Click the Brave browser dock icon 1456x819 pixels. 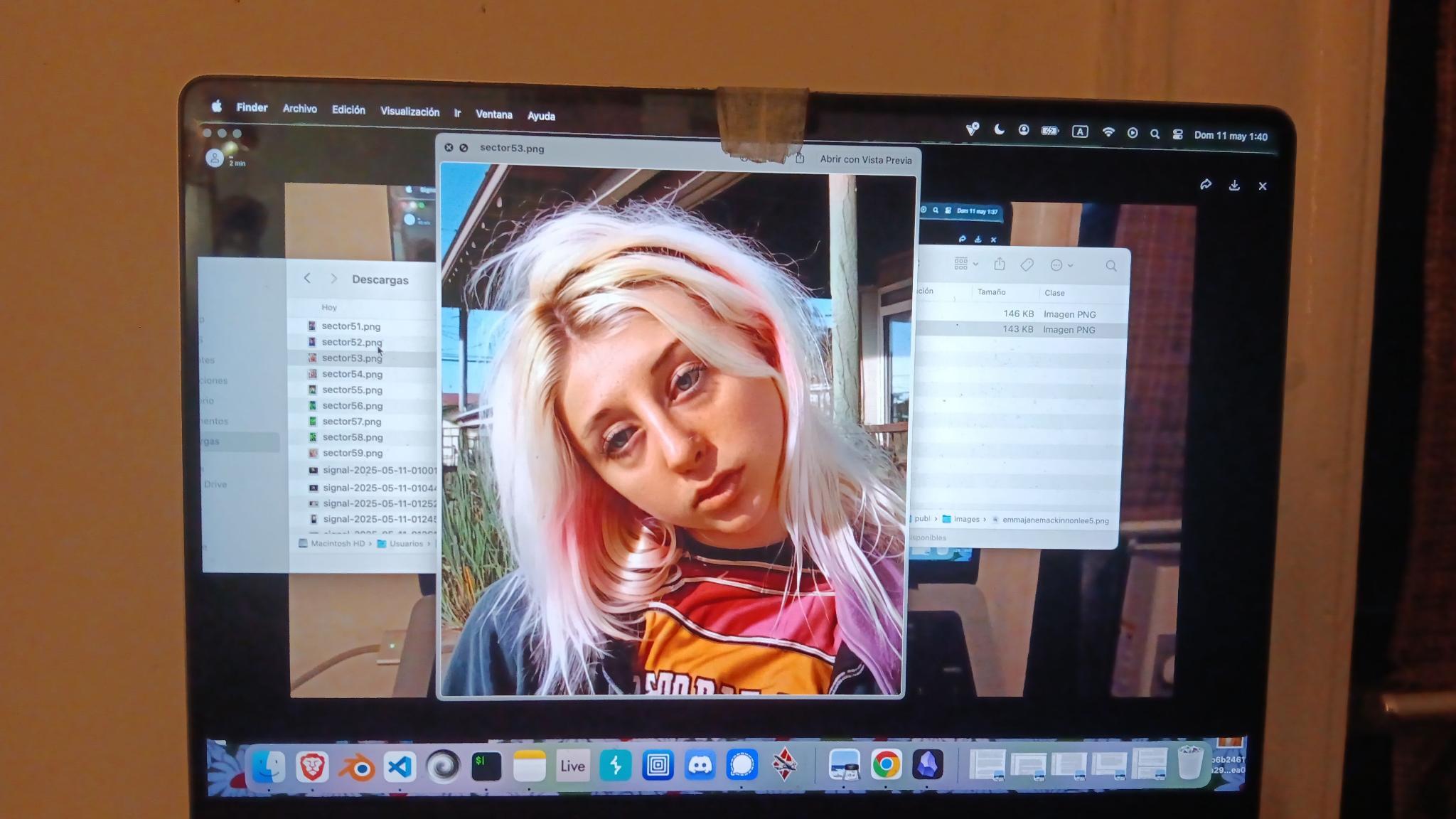pos(312,767)
